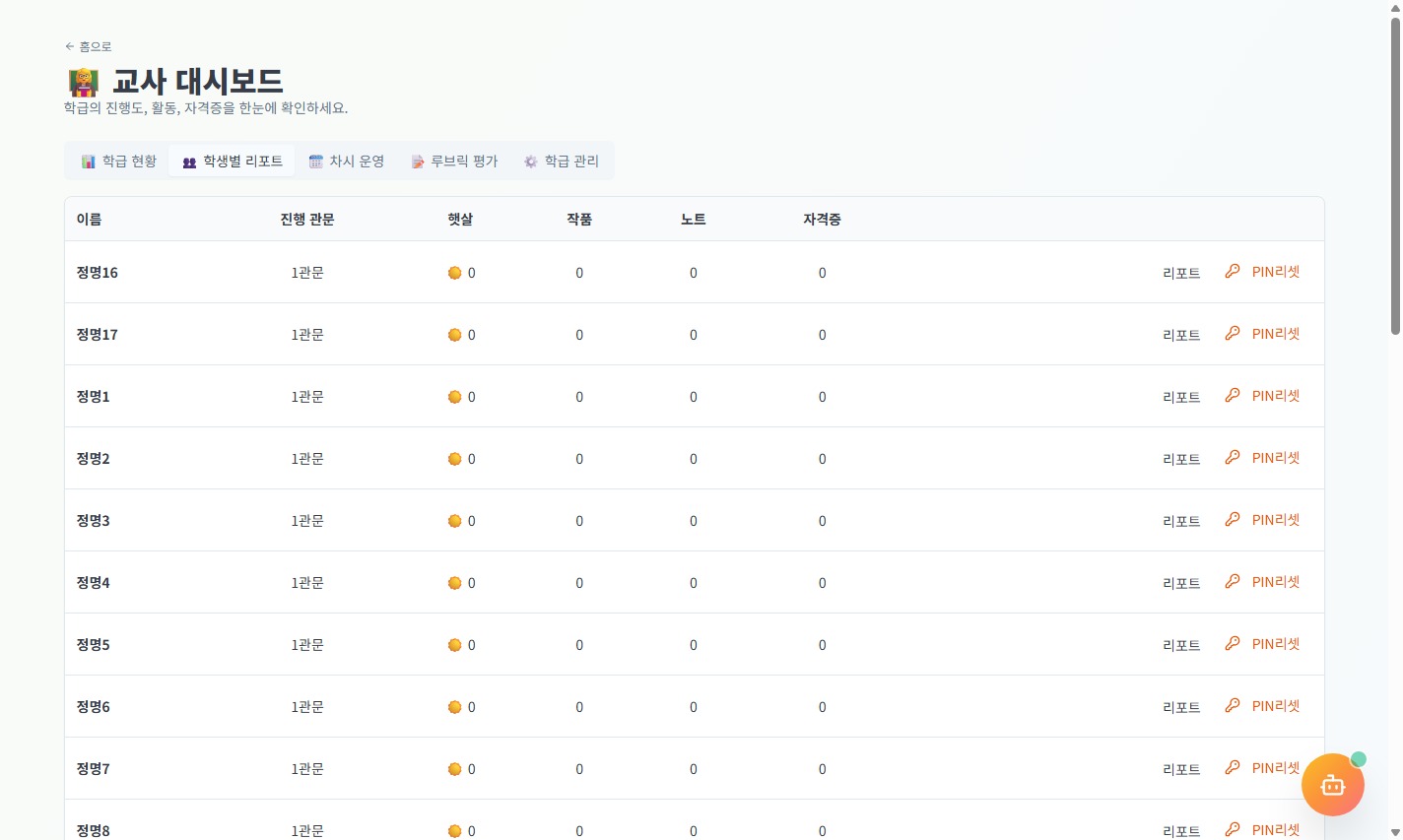Click 1관문 in the 정명5 row
1403x840 pixels.
pyautogui.click(x=307, y=645)
